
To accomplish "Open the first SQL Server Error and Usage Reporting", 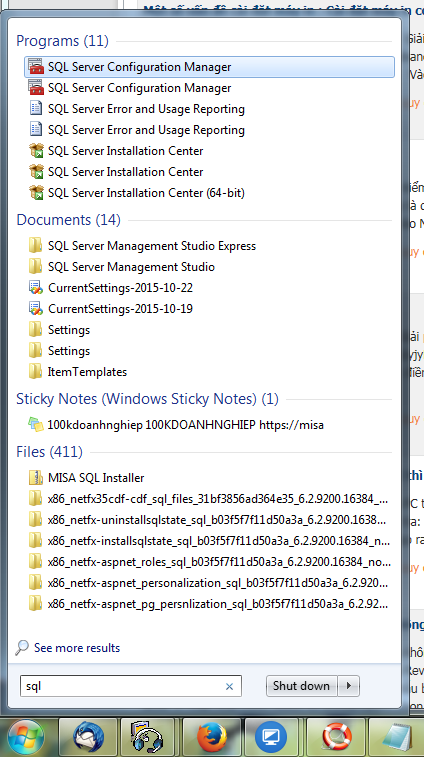I will click(x=209, y=109).
